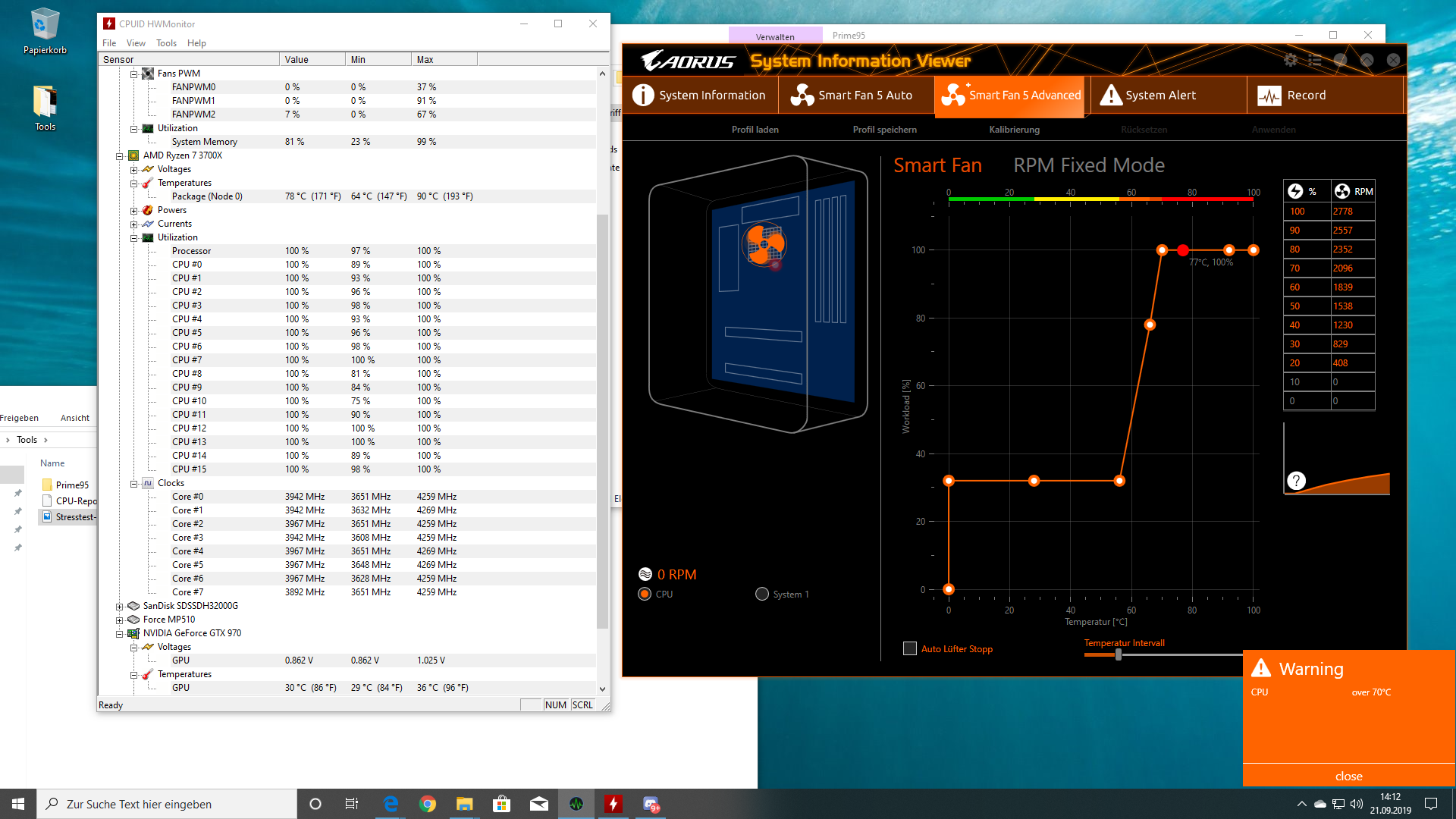Screen dimensions: 1456x819
Task: Open the AORUS settings gear icon
Action: 1290,60
